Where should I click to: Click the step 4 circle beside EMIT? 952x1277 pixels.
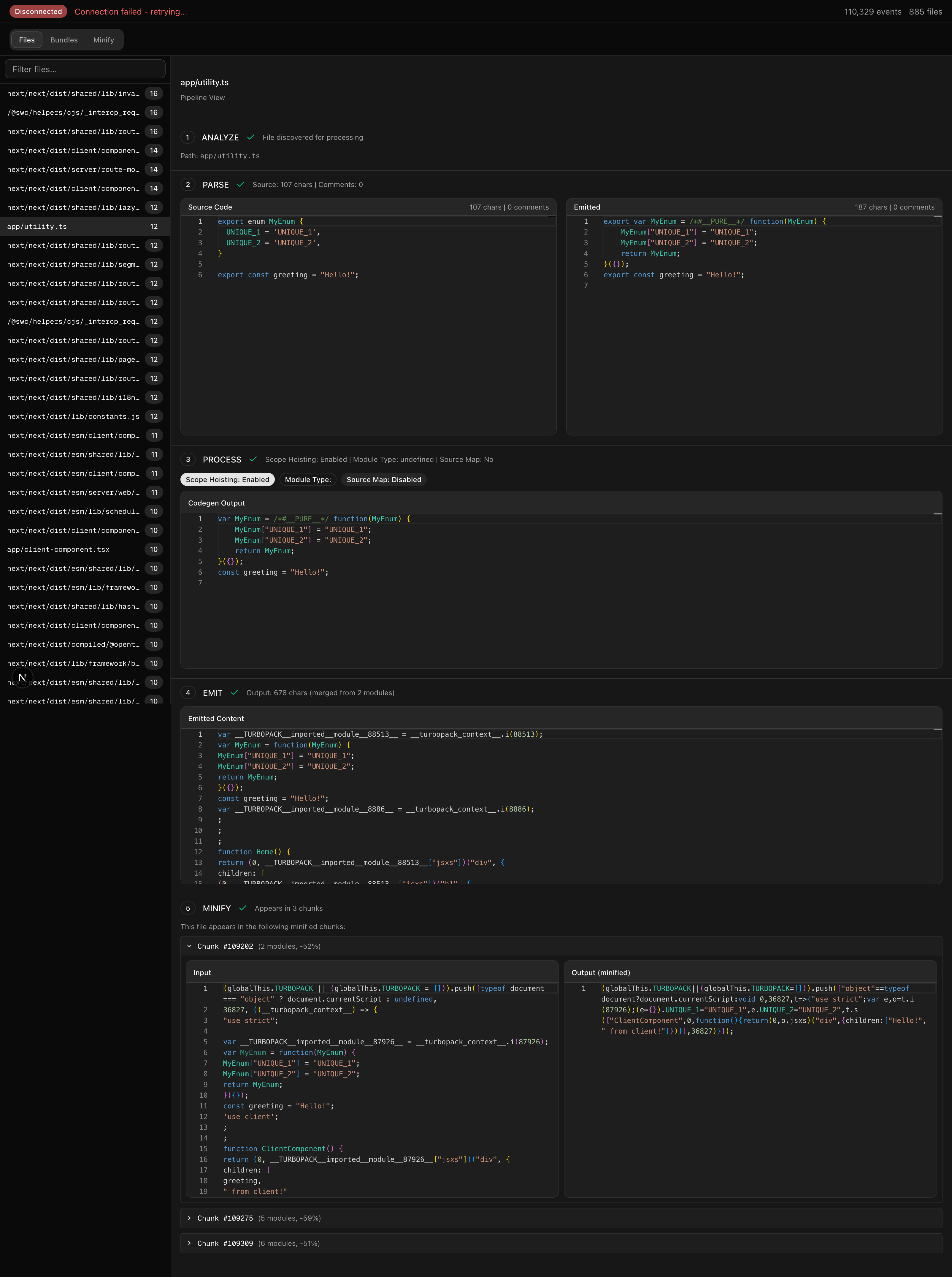pyautogui.click(x=188, y=693)
